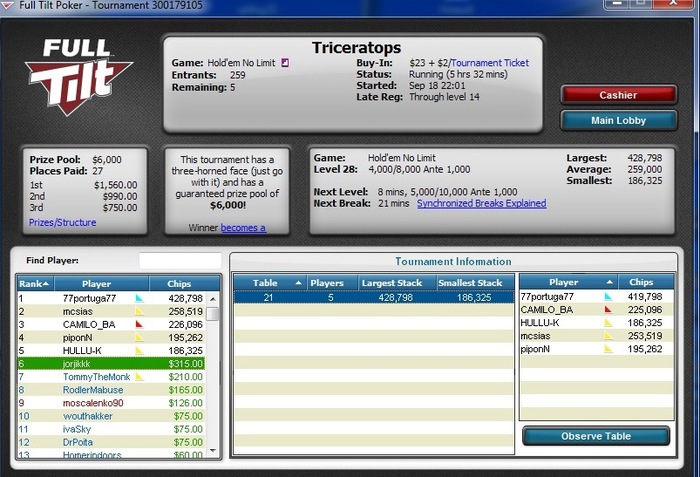Image resolution: width=700 pixels, height=477 pixels.
Task: Click mcsias's flag in the table player panel
Action: 608,335
